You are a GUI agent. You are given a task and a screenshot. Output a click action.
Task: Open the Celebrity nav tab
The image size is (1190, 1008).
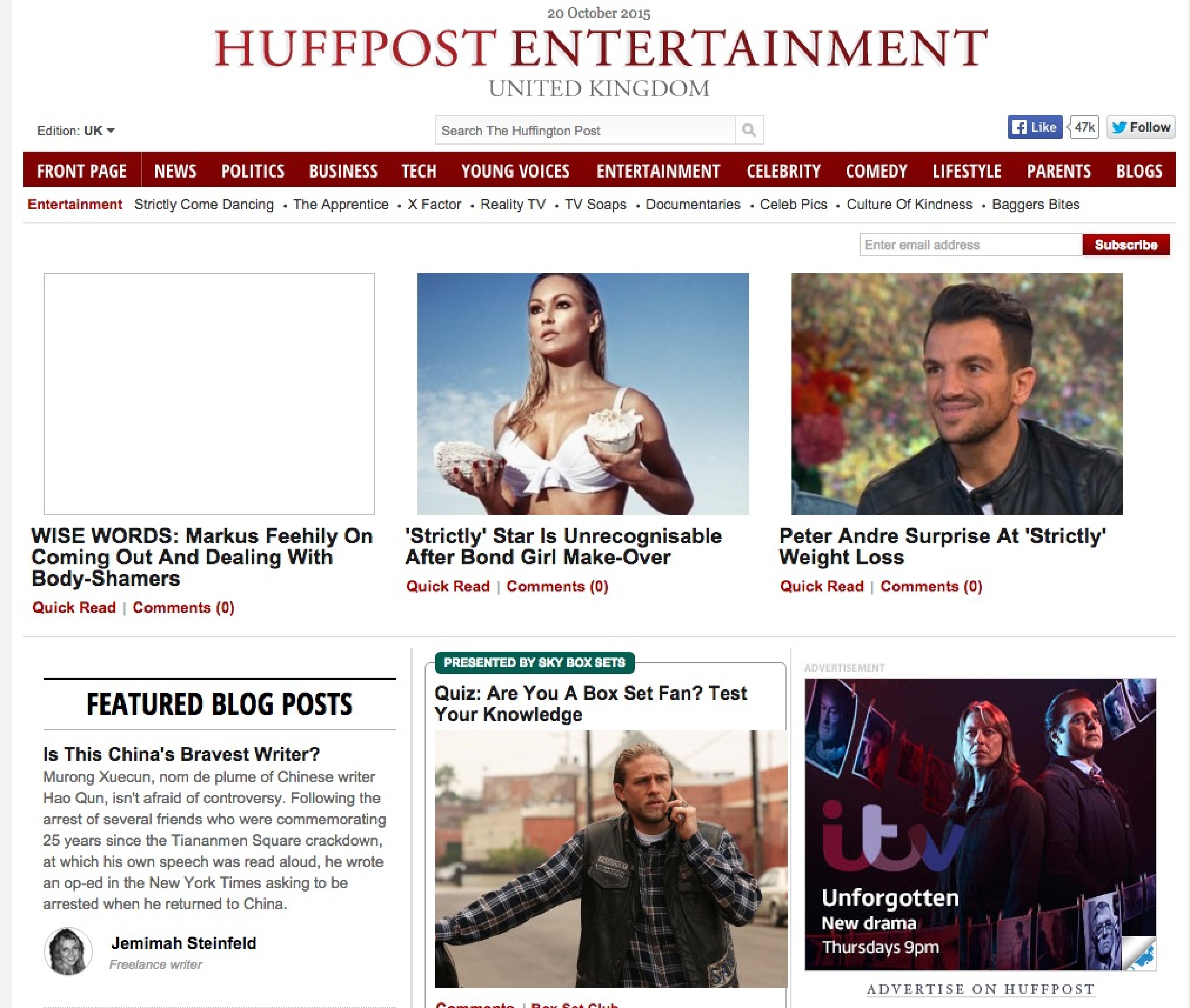784,171
